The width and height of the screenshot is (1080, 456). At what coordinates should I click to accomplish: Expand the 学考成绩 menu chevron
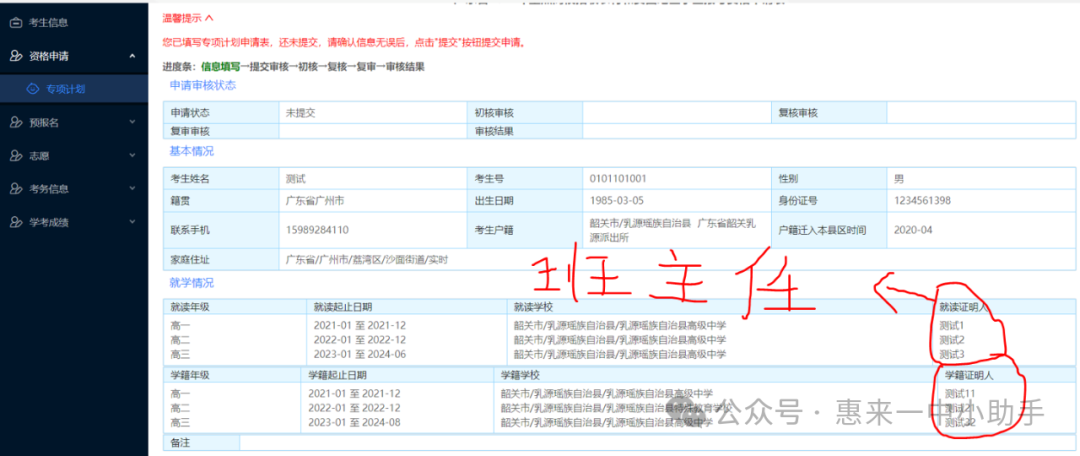132,222
